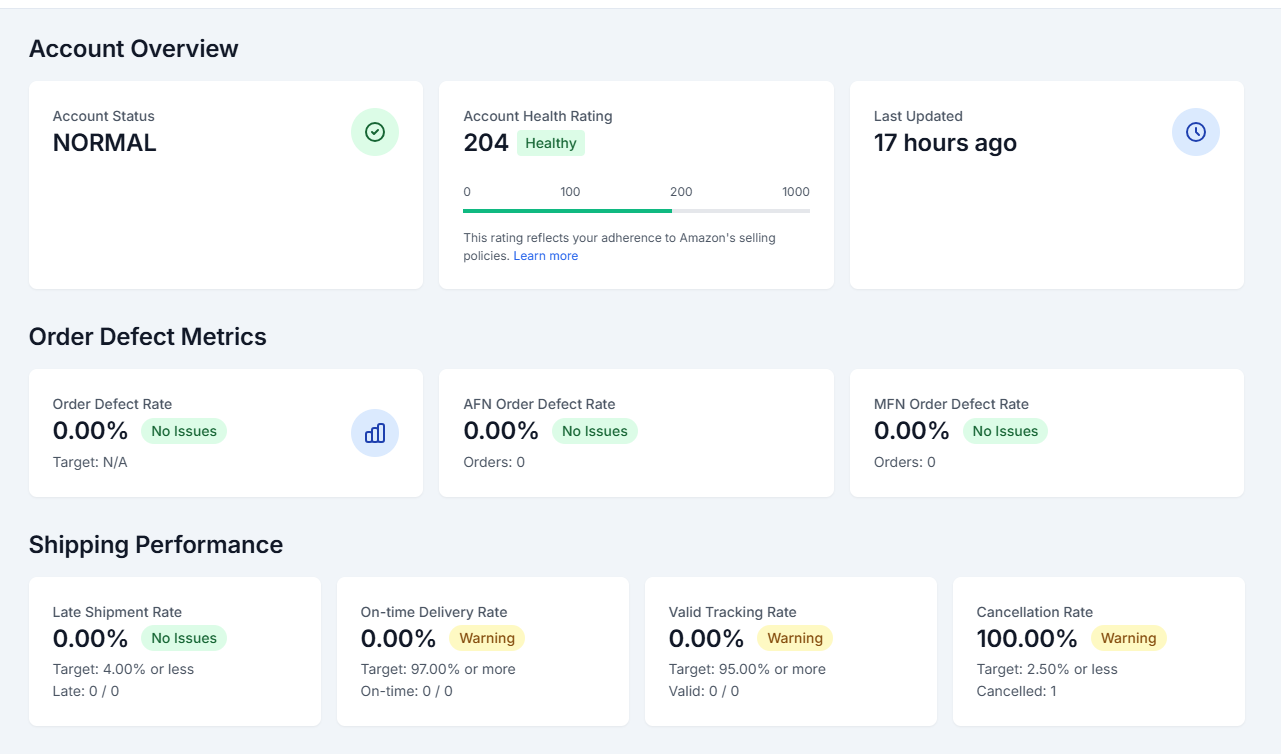Viewport: 1281px width, 754px height.
Task: Click the 17 hours ago timestamp
Action: click(x=945, y=143)
